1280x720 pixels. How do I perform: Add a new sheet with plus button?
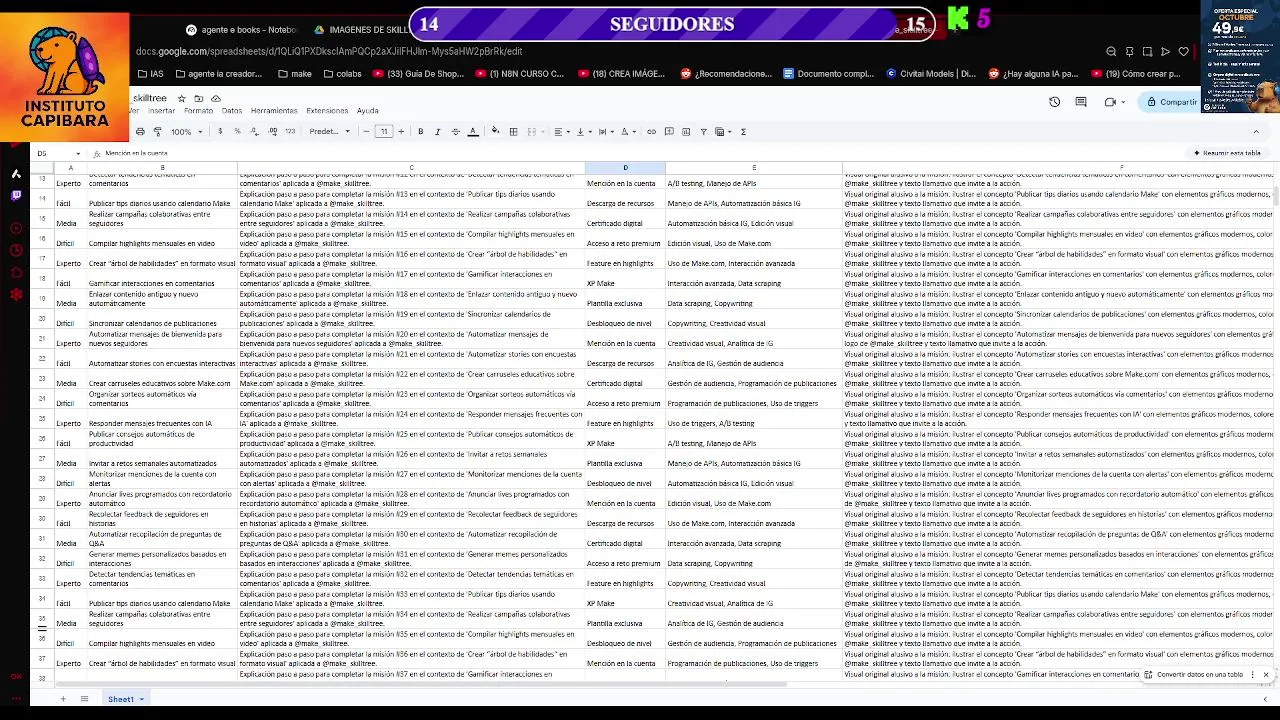pos(62,699)
